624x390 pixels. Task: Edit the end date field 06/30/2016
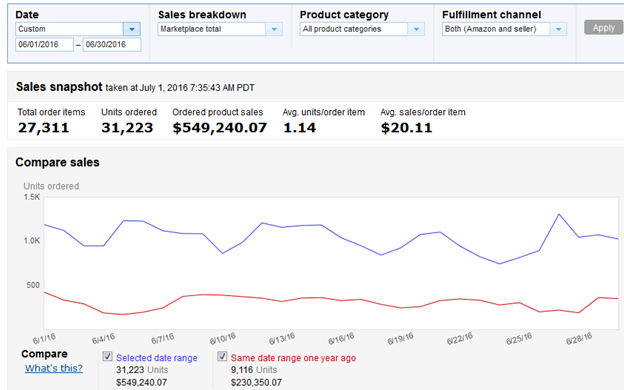click(x=112, y=45)
